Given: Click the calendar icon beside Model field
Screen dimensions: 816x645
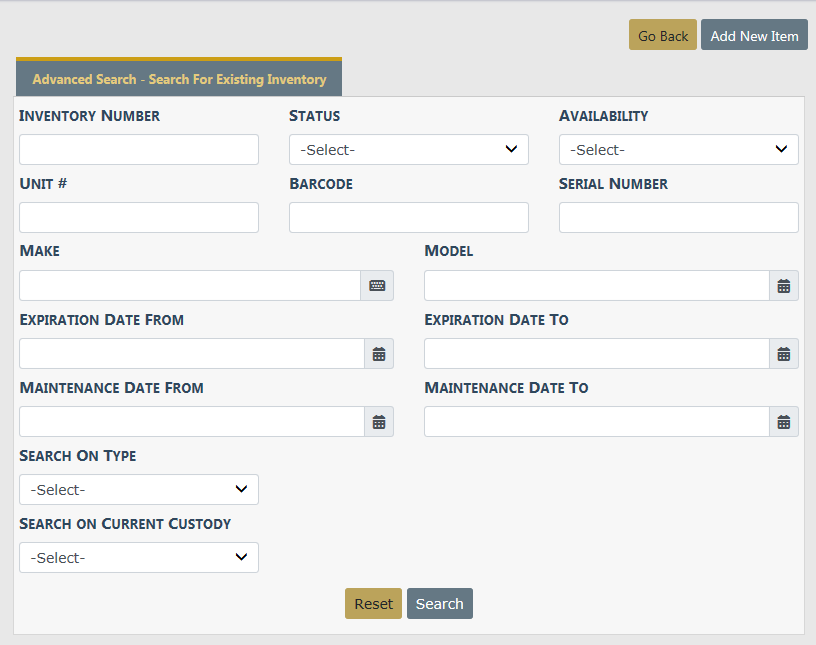Looking at the screenshot, I should (783, 286).
